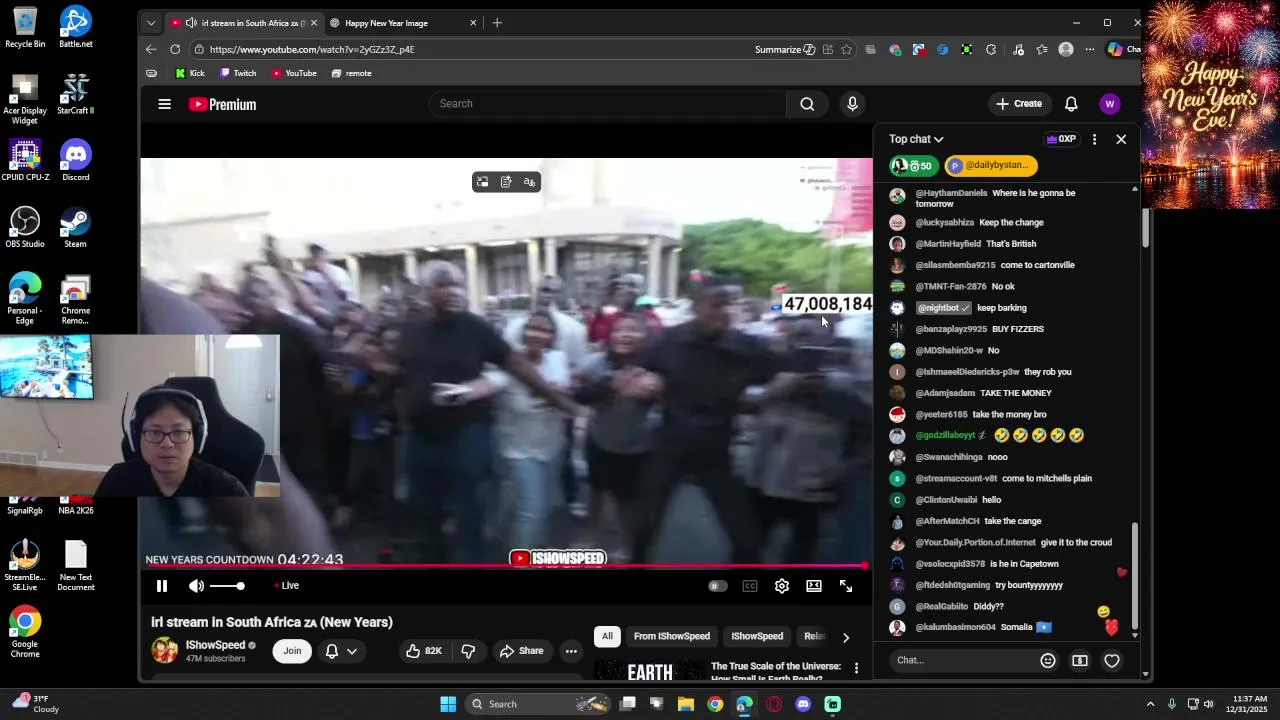Open the Windows Start menu
Screen dimensions: 1280x720
coord(448,704)
